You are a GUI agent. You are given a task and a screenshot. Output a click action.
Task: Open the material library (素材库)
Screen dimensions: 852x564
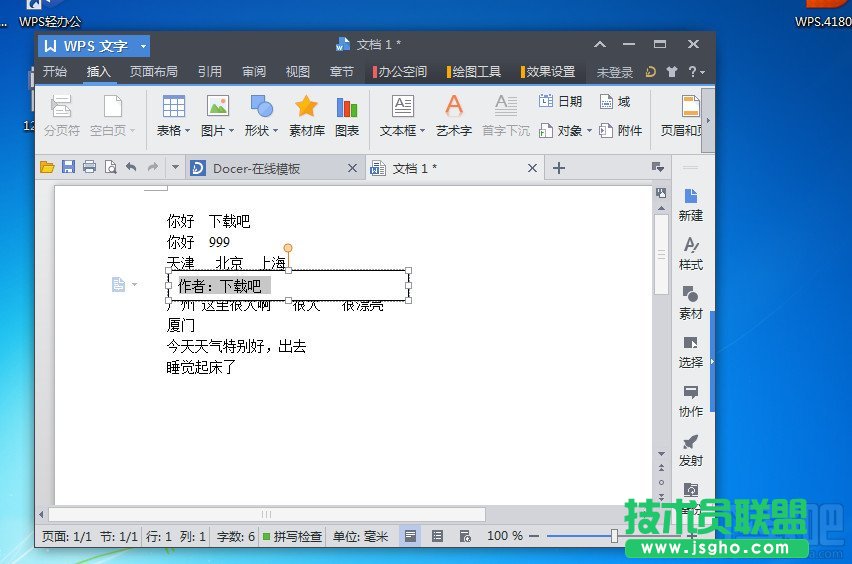(306, 116)
